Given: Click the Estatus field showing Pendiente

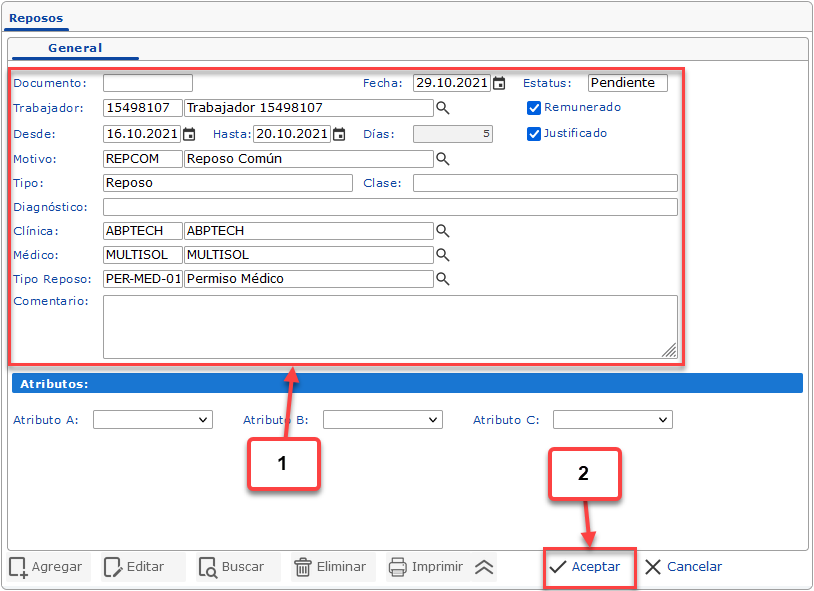Looking at the screenshot, I should (628, 83).
